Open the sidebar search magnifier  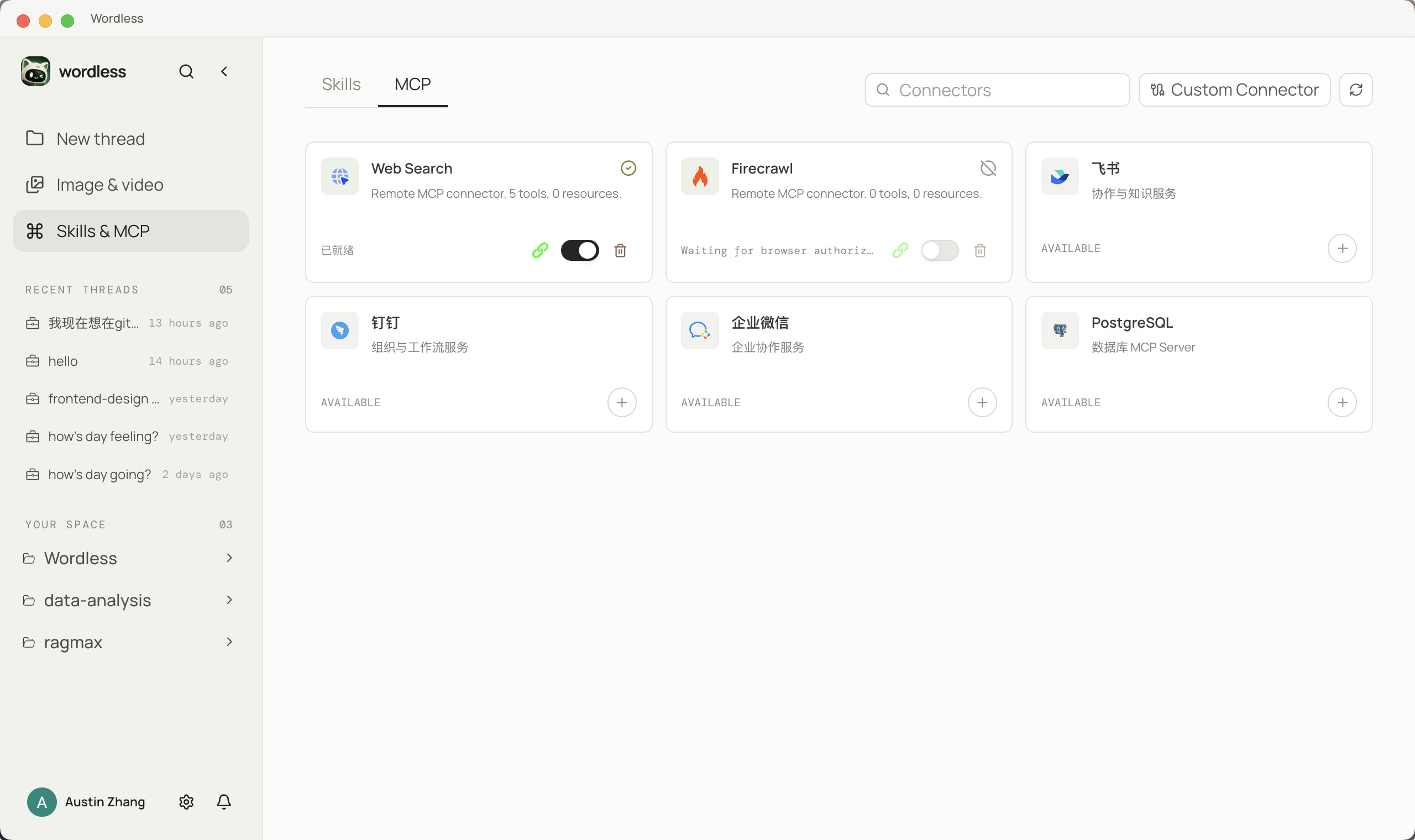[186, 71]
